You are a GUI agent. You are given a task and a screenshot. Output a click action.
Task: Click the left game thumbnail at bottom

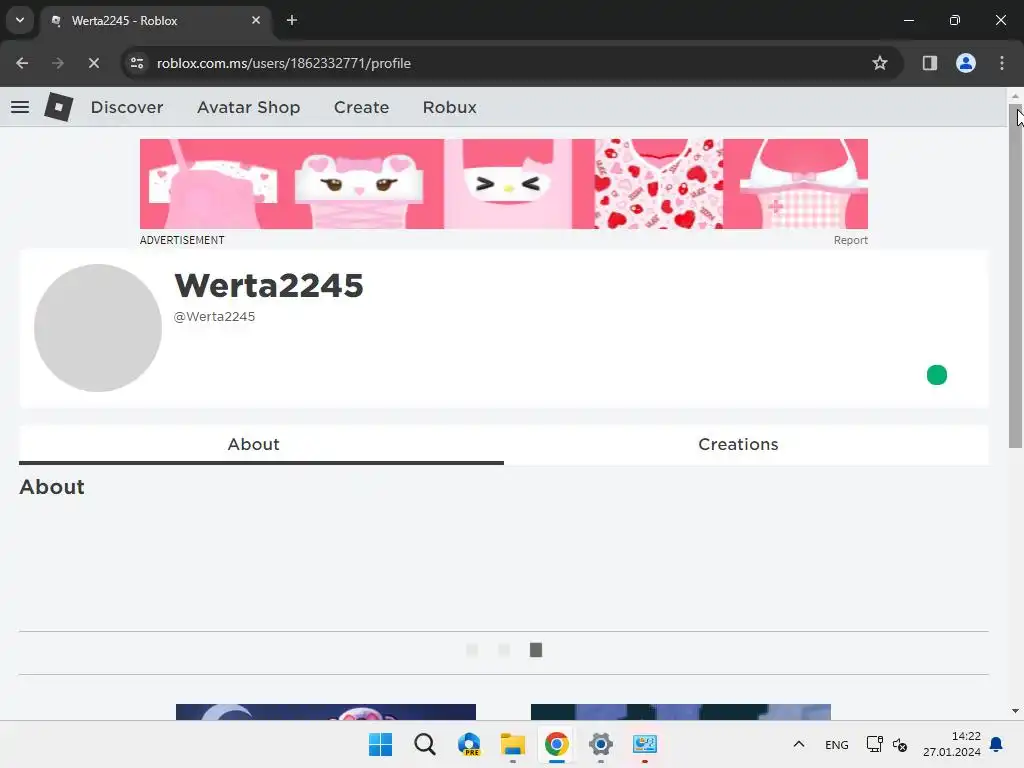326,712
